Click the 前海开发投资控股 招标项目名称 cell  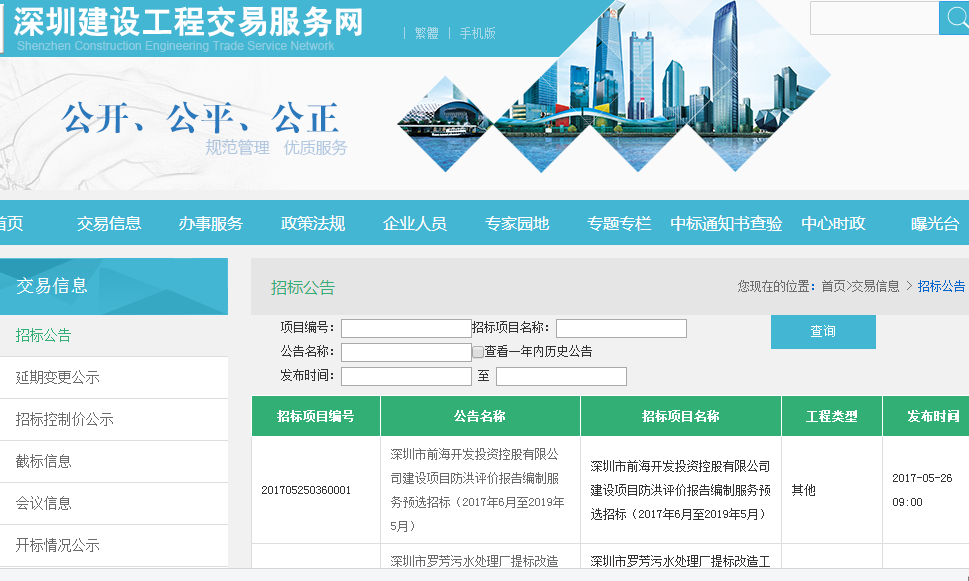click(680, 490)
